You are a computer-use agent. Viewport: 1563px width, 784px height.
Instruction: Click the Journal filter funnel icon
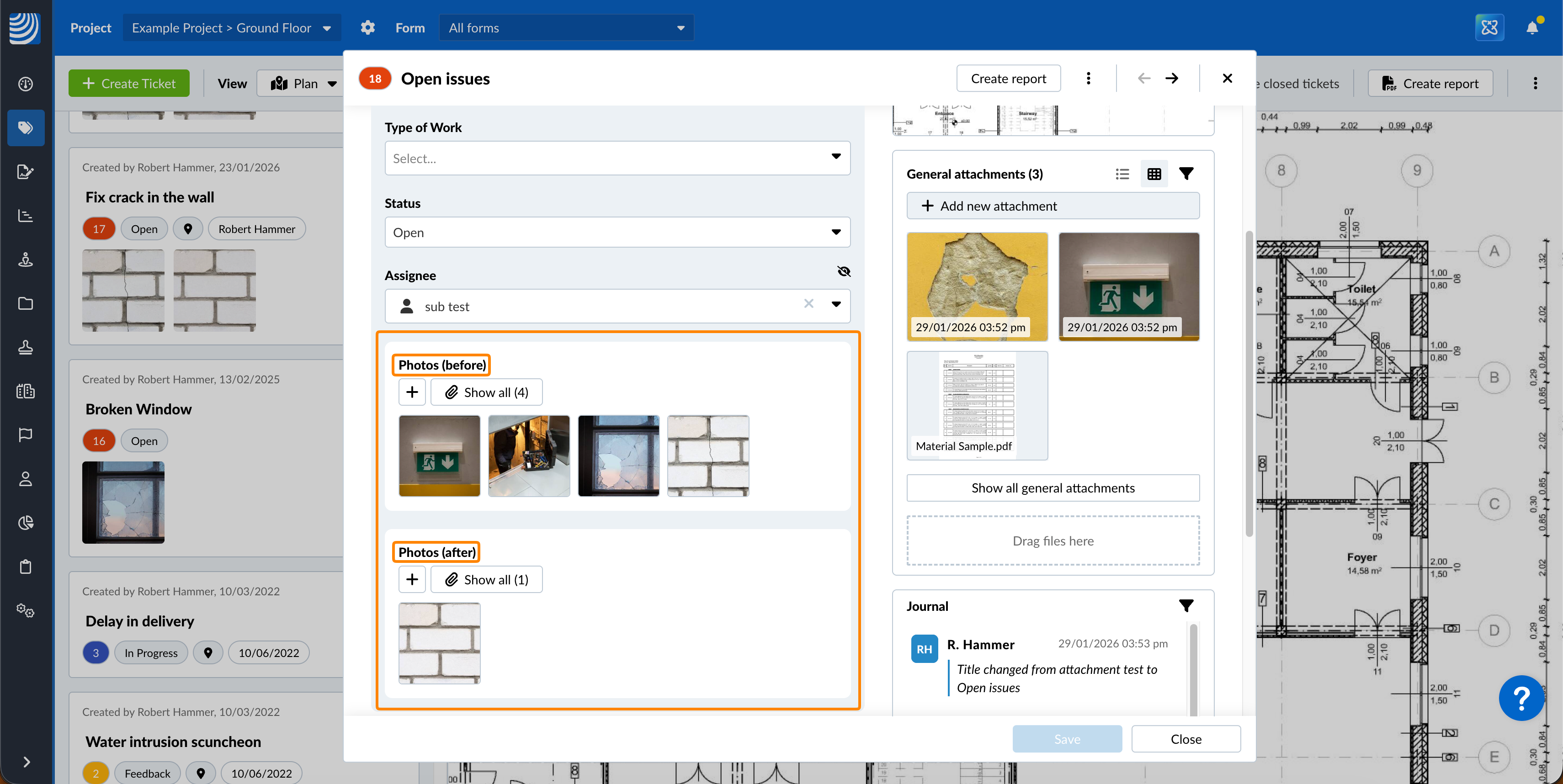tap(1186, 606)
